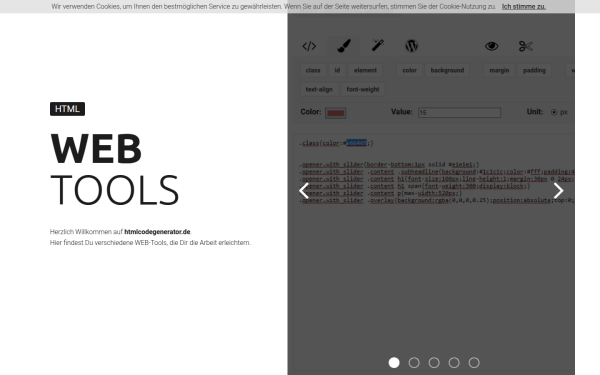Go to previous slide with left arrow
600x375 pixels.
click(x=304, y=191)
